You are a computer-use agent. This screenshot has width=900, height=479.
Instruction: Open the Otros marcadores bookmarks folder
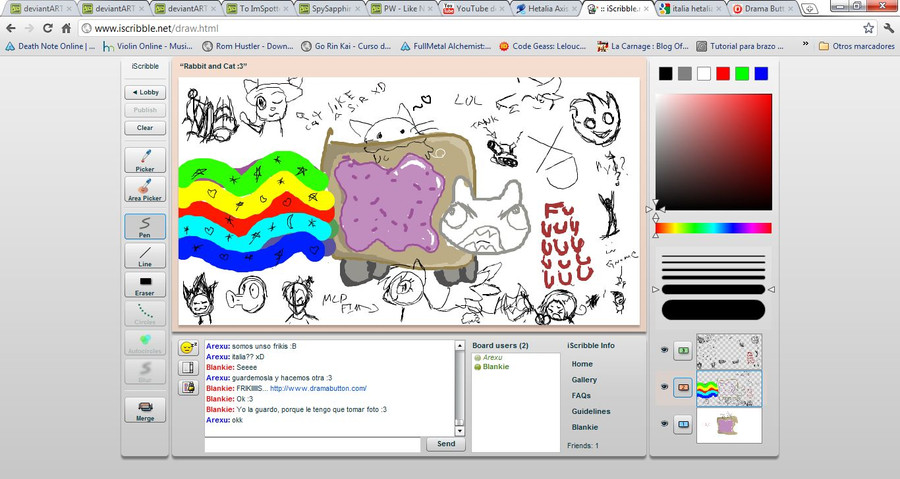click(x=856, y=46)
